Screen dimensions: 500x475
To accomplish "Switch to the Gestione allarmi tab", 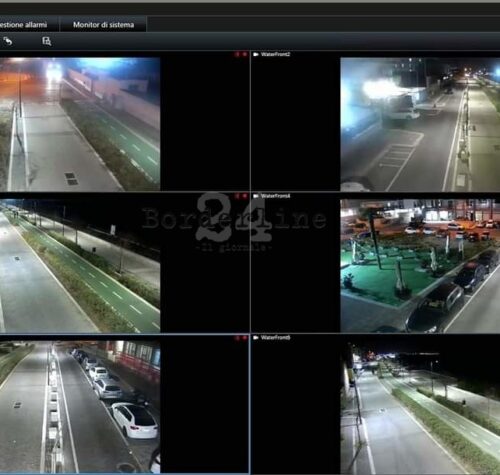I will (23, 25).
